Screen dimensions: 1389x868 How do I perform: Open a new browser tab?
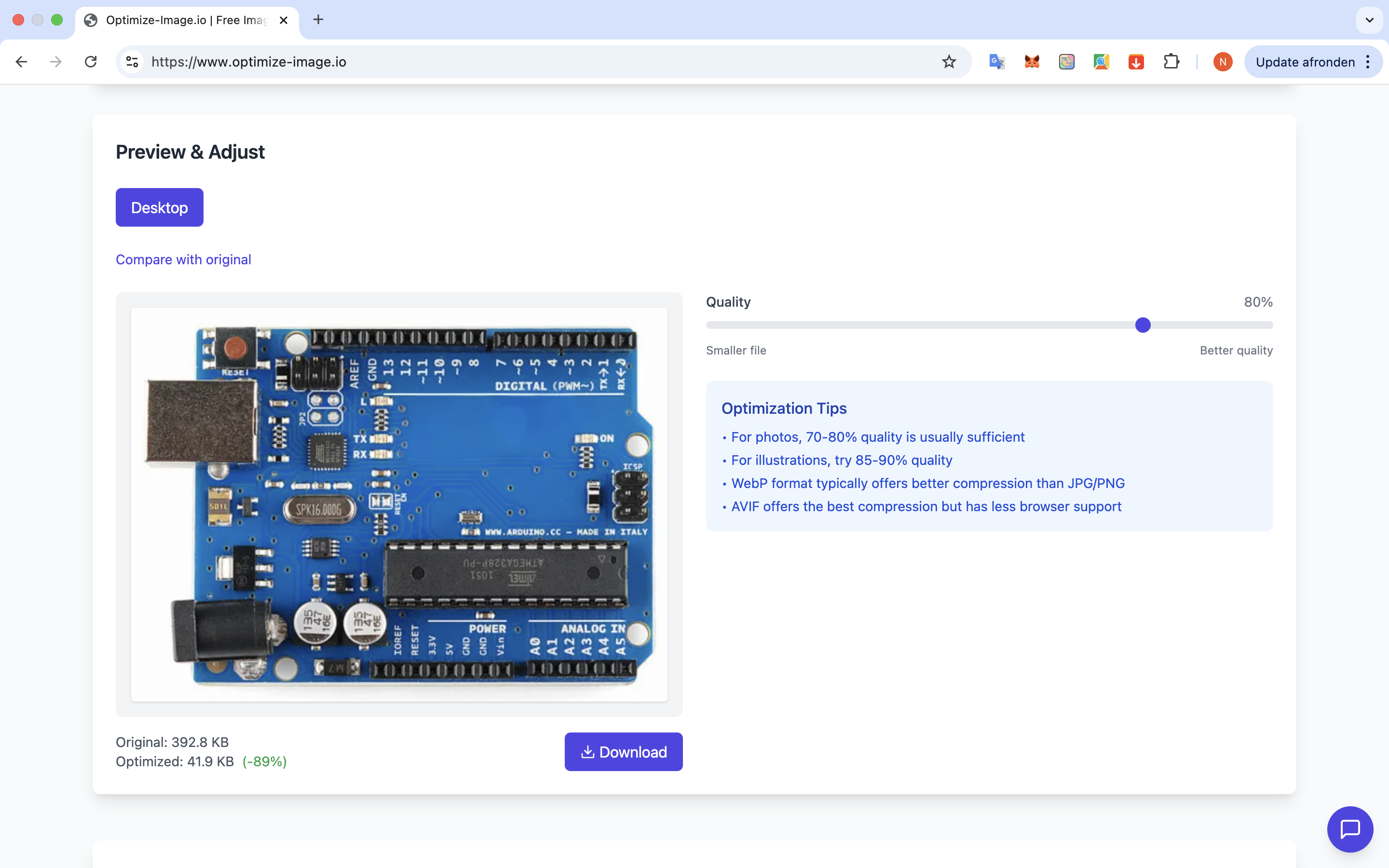pos(318,19)
